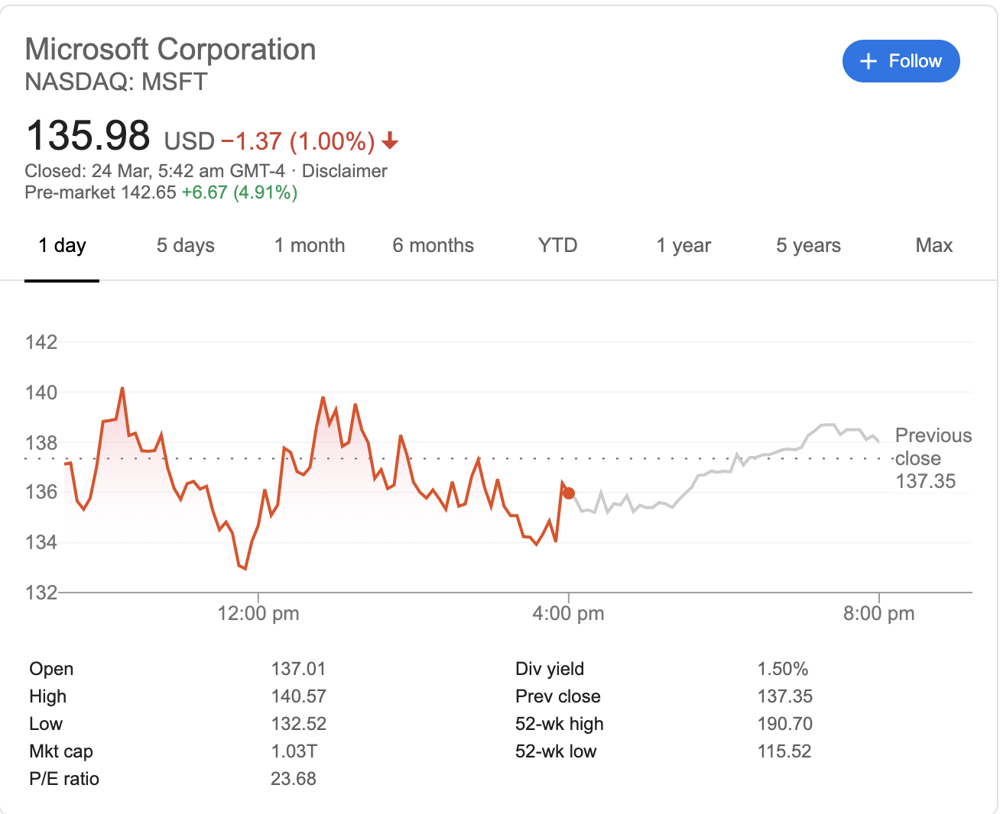
Task: Click the red down arrow price indicator
Action: pos(390,140)
